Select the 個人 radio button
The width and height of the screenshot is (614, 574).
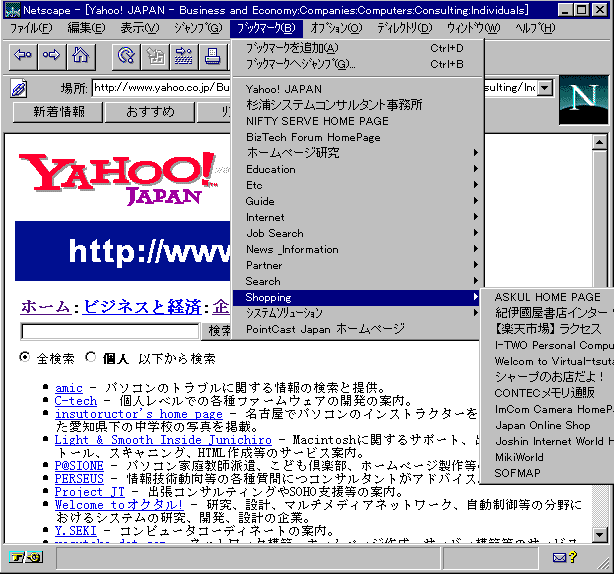pyautogui.click(x=91, y=358)
